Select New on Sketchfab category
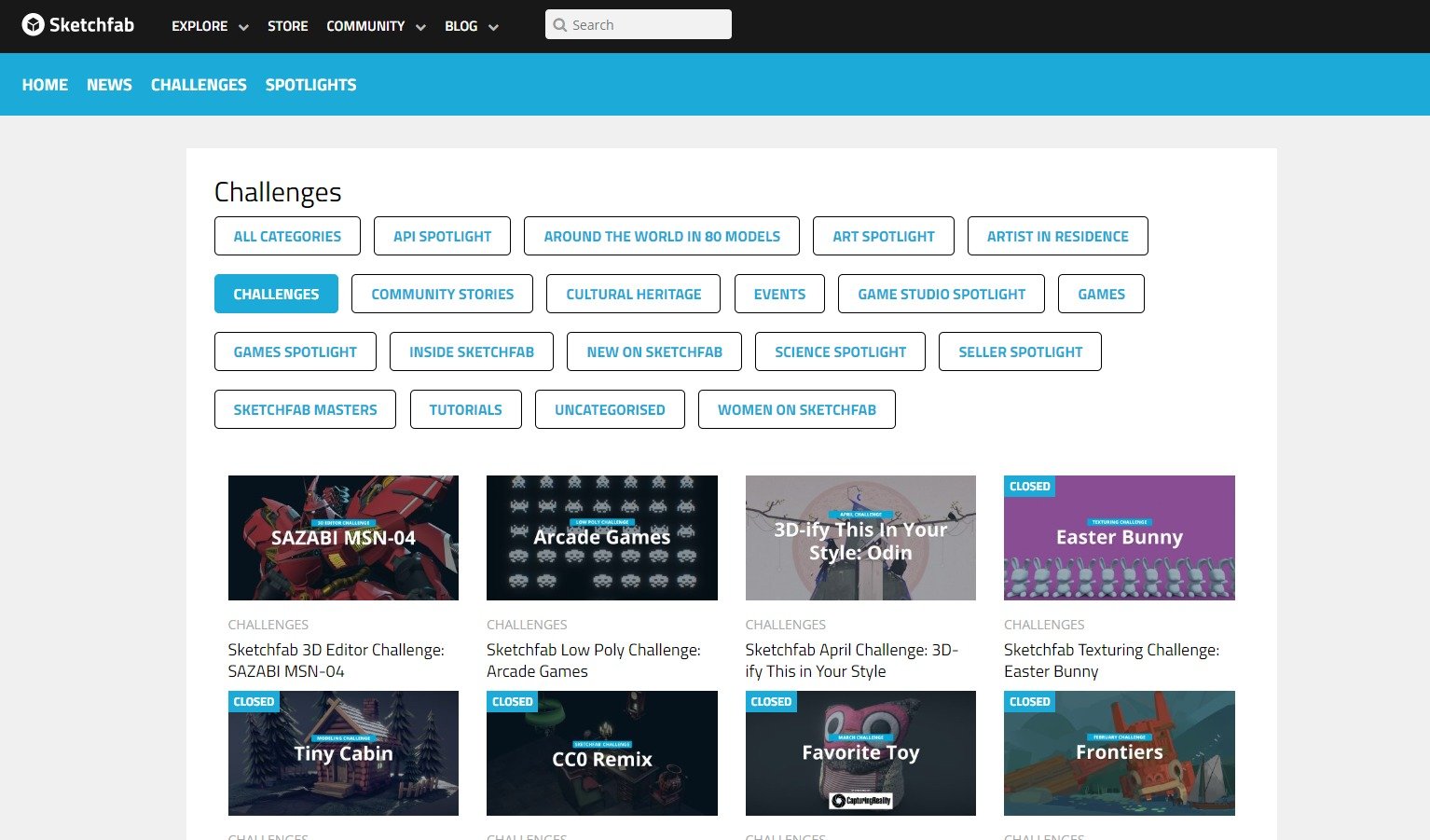 coord(654,351)
